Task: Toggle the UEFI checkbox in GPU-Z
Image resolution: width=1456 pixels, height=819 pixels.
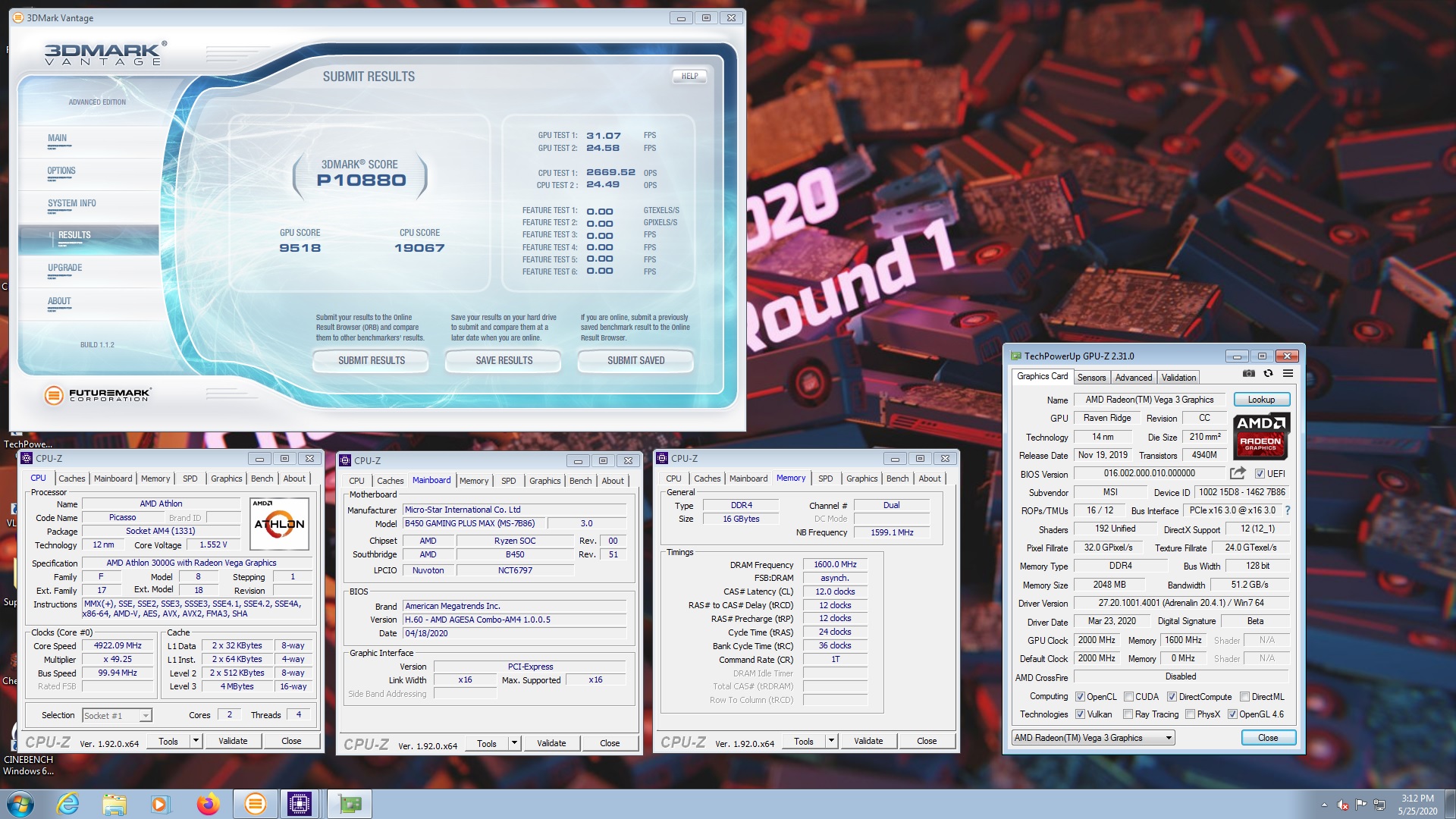Action: click(1260, 474)
